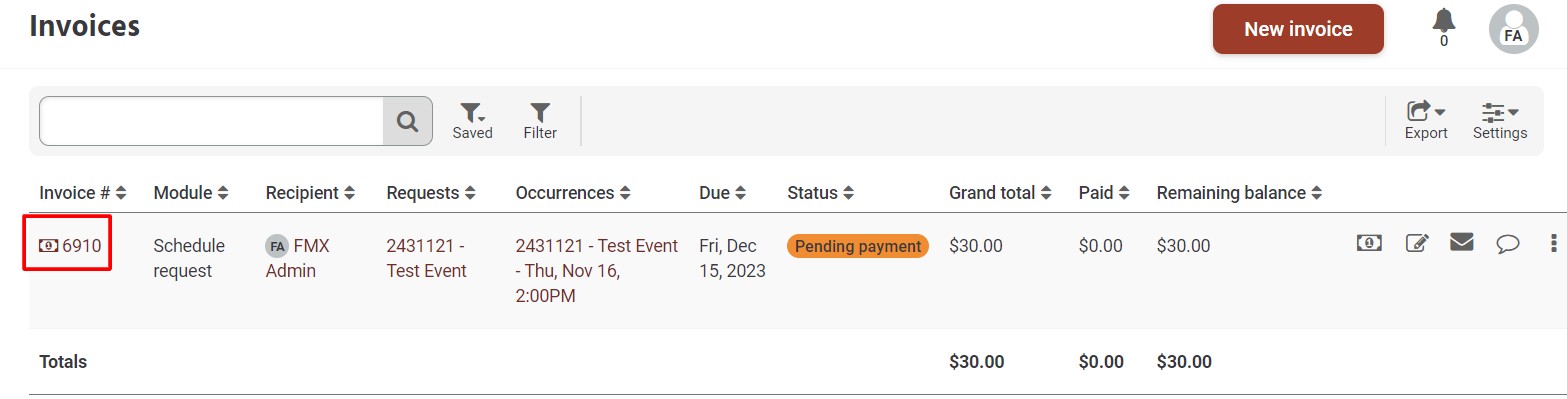The width and height of the screenshot is (1567, 399).
Task: Edit invoice with the pencil icon
Action: [x=1417, y=243]
